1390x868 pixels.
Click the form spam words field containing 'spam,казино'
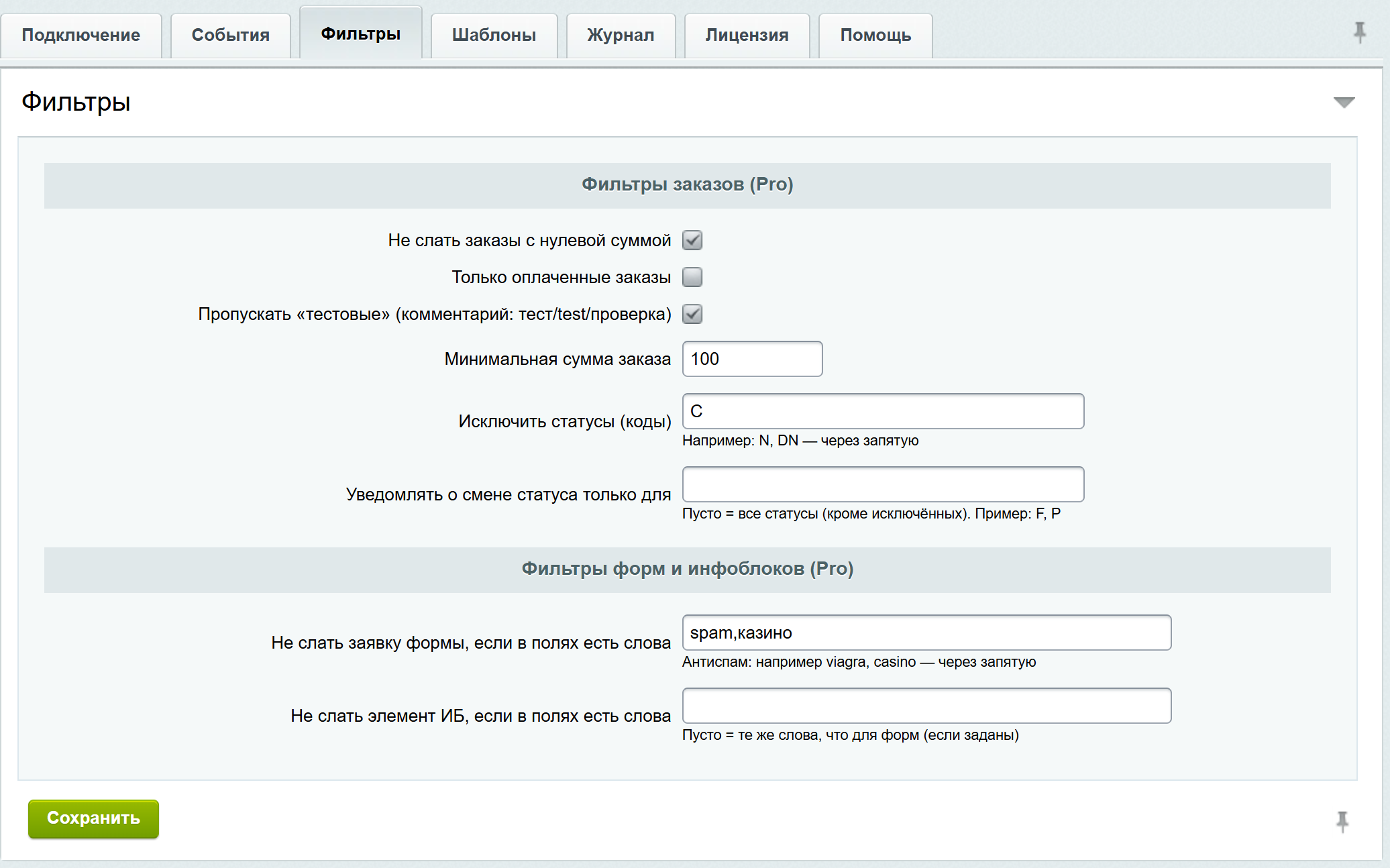pos(927,633)
